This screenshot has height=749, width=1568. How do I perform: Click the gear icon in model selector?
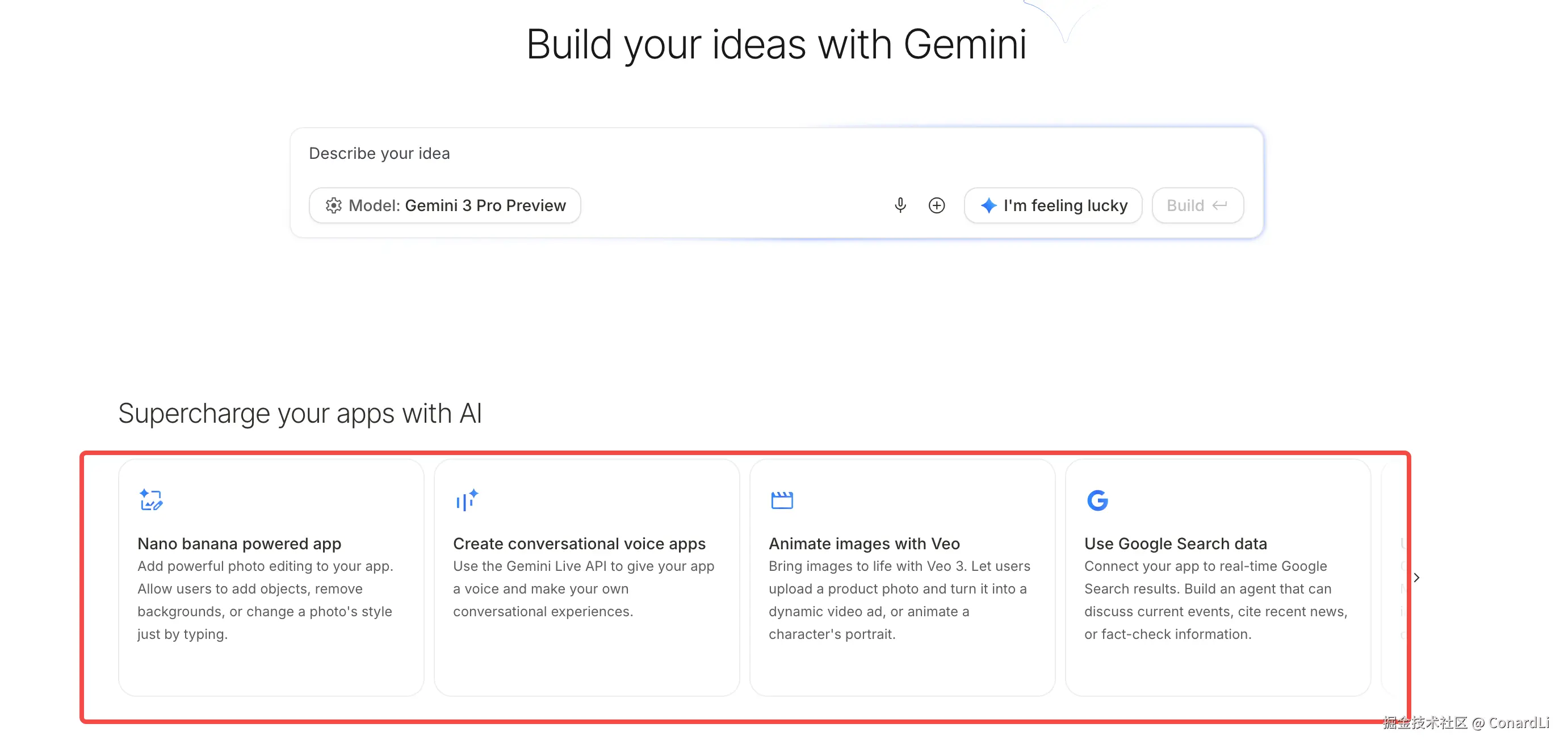point(333,205)
